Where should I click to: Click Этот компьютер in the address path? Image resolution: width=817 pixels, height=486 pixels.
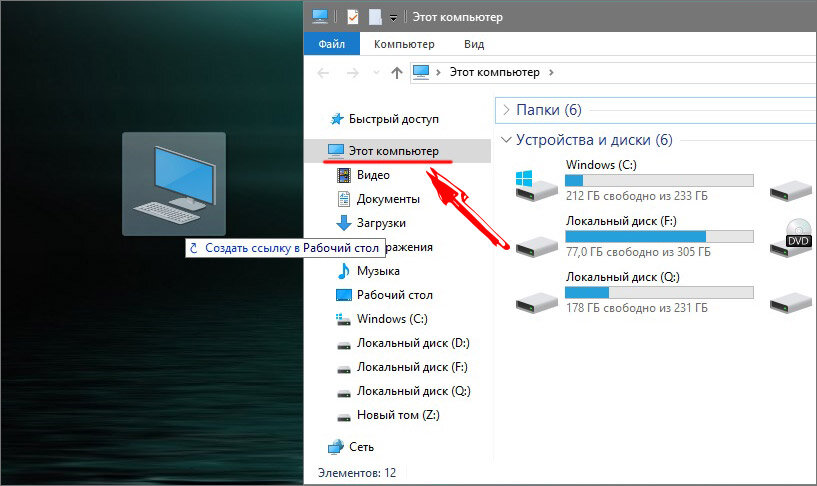coord(494,72)
